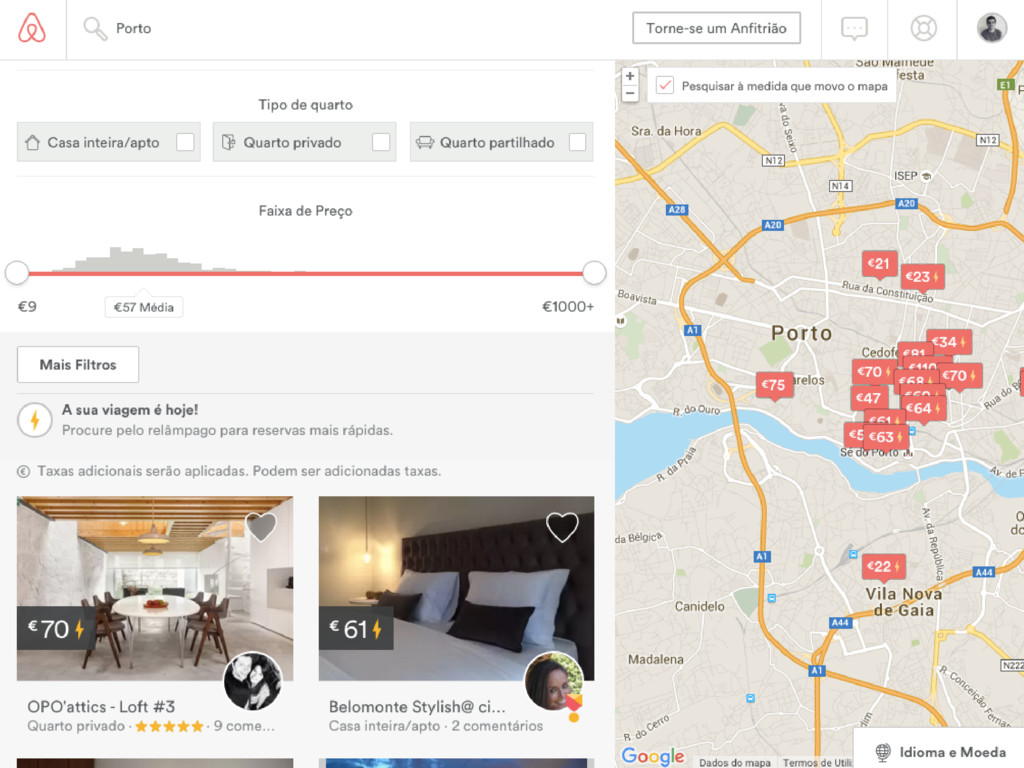
Task: Click Torne-se um Anfitrião button
Action: pyautogui.click(x=716, y=28)
